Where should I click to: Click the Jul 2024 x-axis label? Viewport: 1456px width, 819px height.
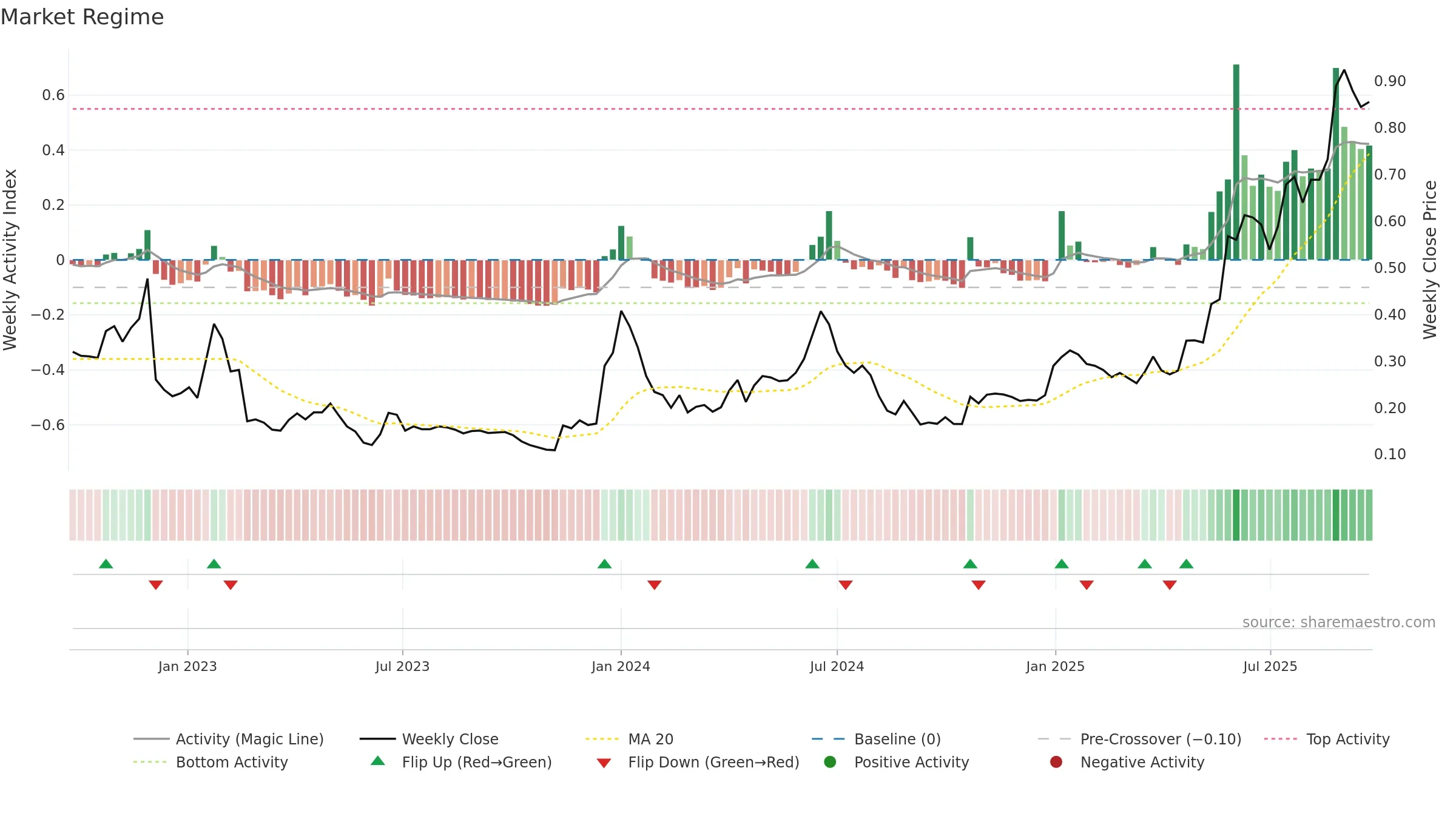click(x=837, y=666)
